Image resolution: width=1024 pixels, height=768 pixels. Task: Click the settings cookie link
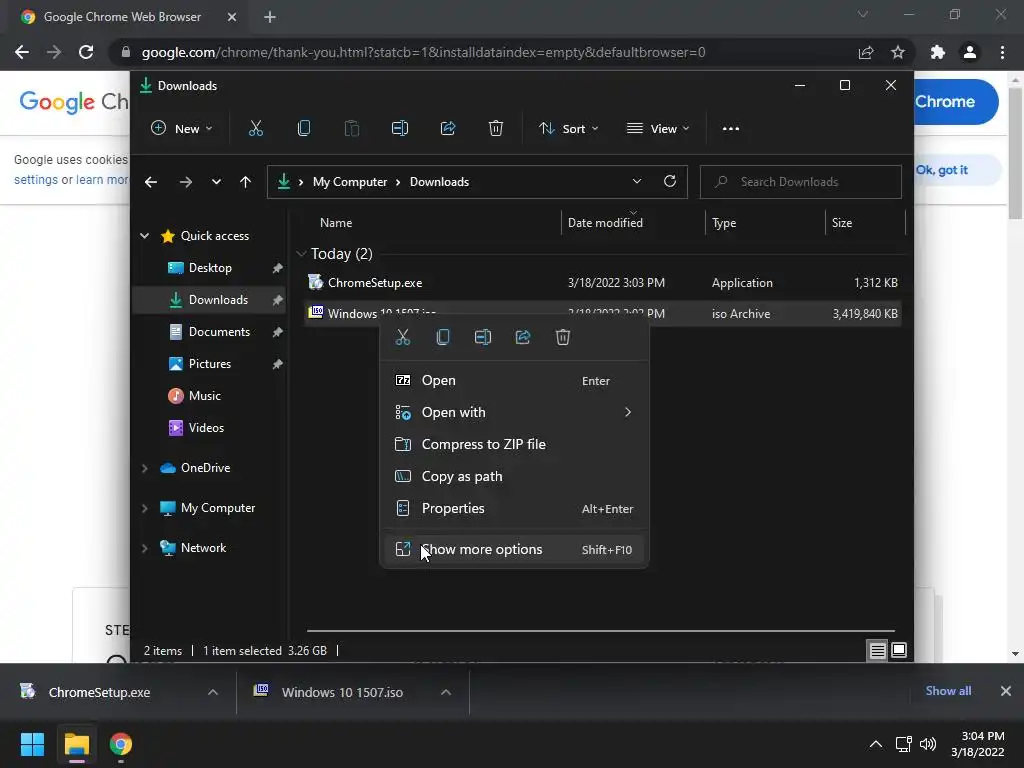(36, 180)
